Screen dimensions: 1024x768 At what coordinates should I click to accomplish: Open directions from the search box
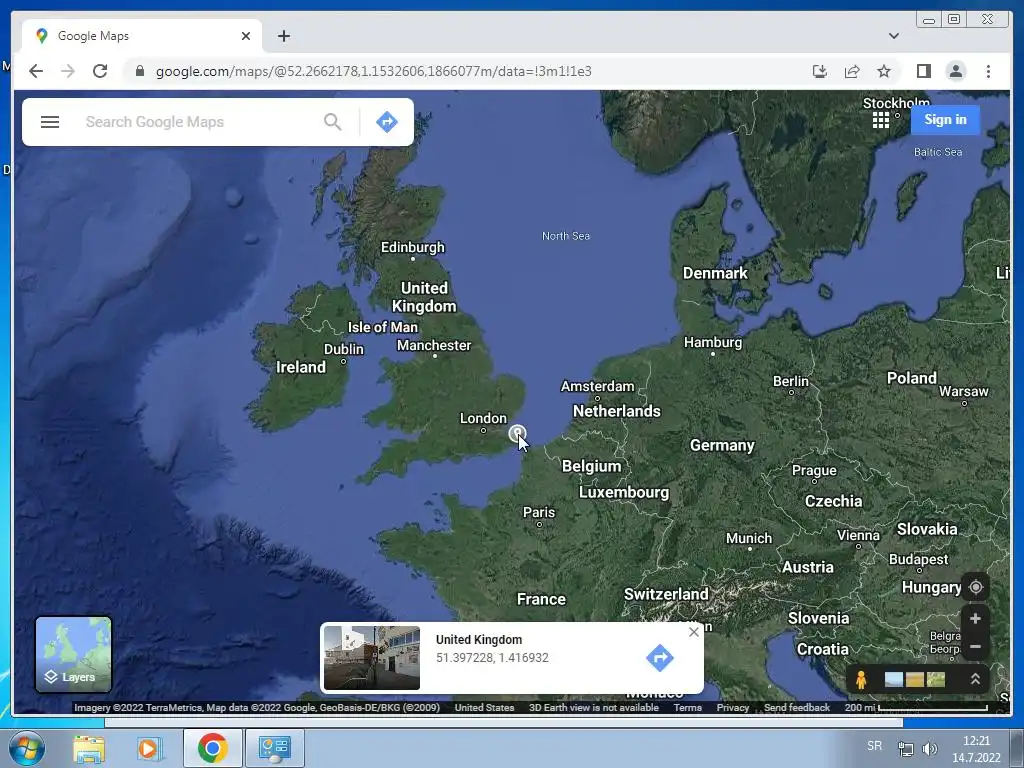(387, 122)
